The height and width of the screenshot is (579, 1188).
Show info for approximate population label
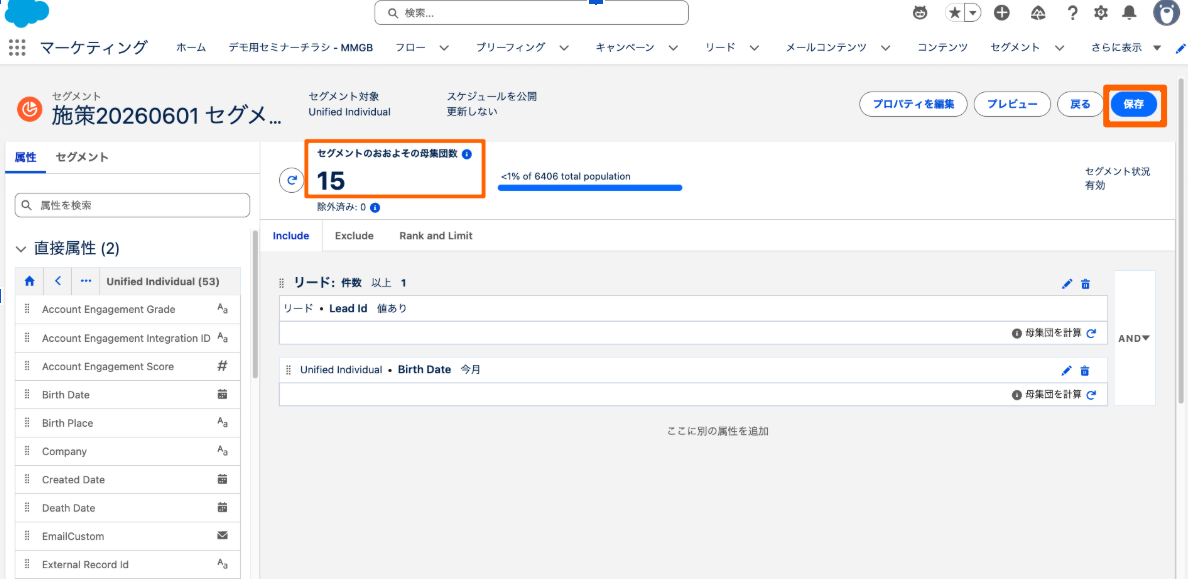click(x=467, y=154)
